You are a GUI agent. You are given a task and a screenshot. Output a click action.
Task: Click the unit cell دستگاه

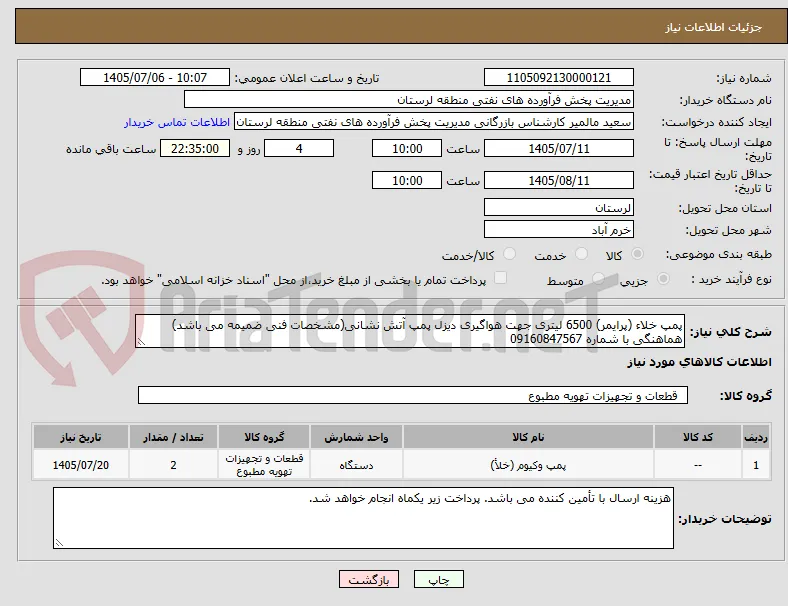tap(356, 465)
